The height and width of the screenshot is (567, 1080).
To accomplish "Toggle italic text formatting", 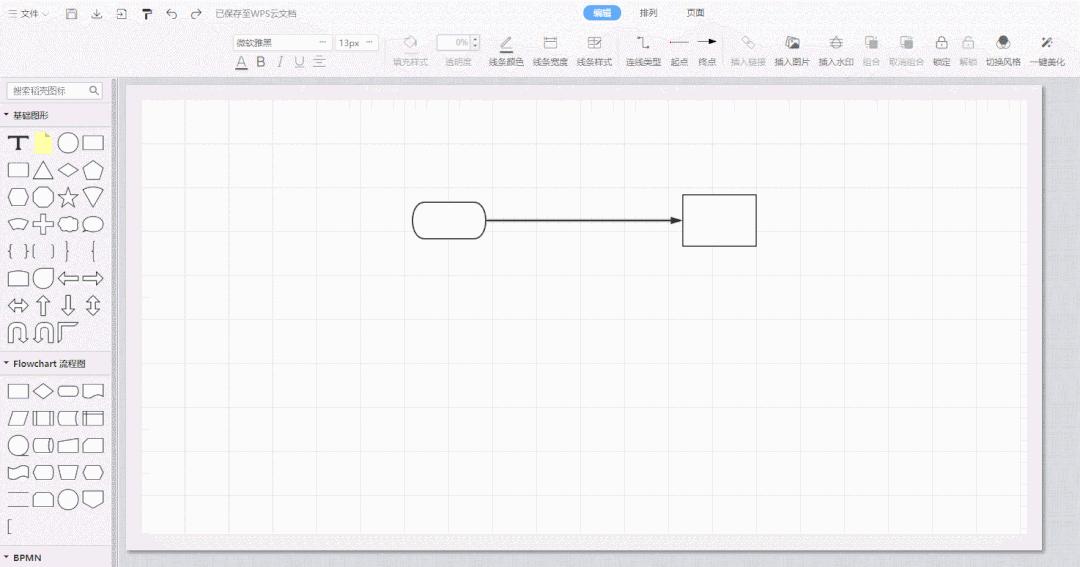I will (x=280, y=62).
